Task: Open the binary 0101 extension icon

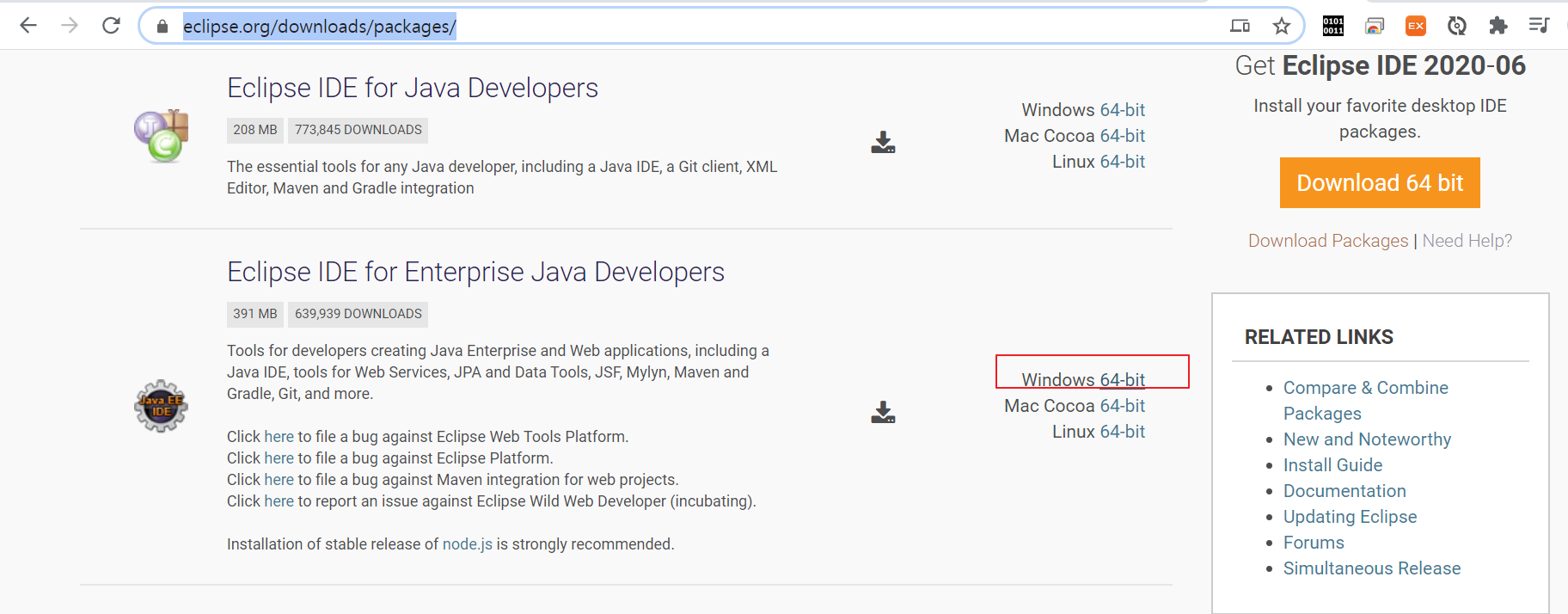Action: point(1333,26)
